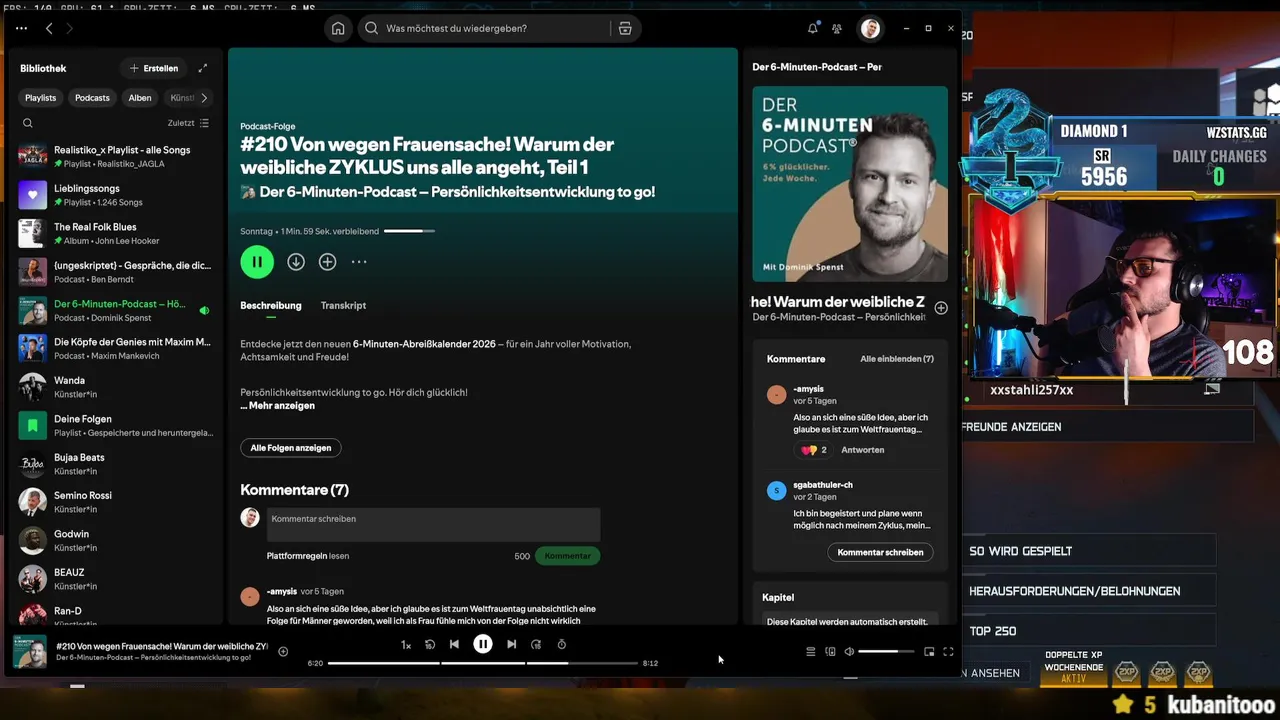1280x720 pixels.
Task: Go back with the left arrow
Action: (x=49, y=29)
